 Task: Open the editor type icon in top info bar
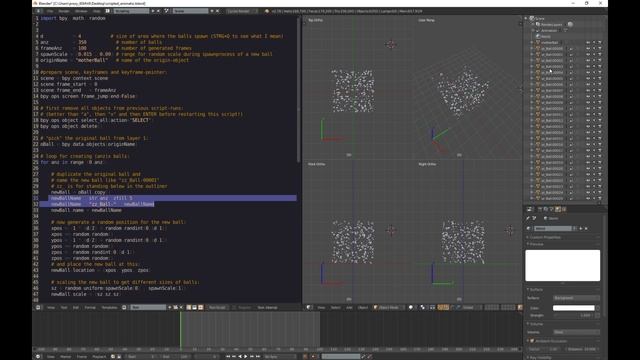(x=38, y=11)
